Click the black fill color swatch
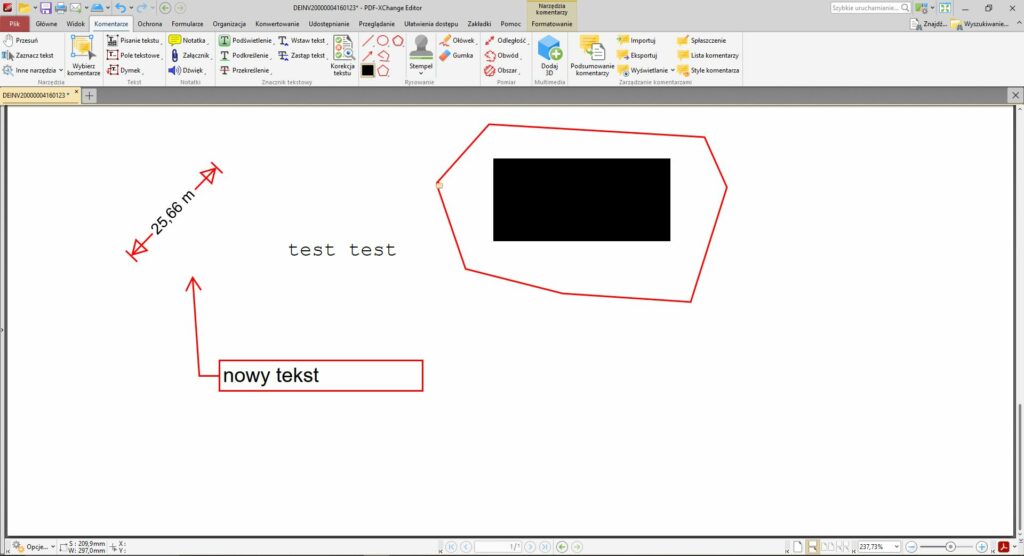Image resolution: width=1024 pixels, height=556 pixels. tap(367, 70)
